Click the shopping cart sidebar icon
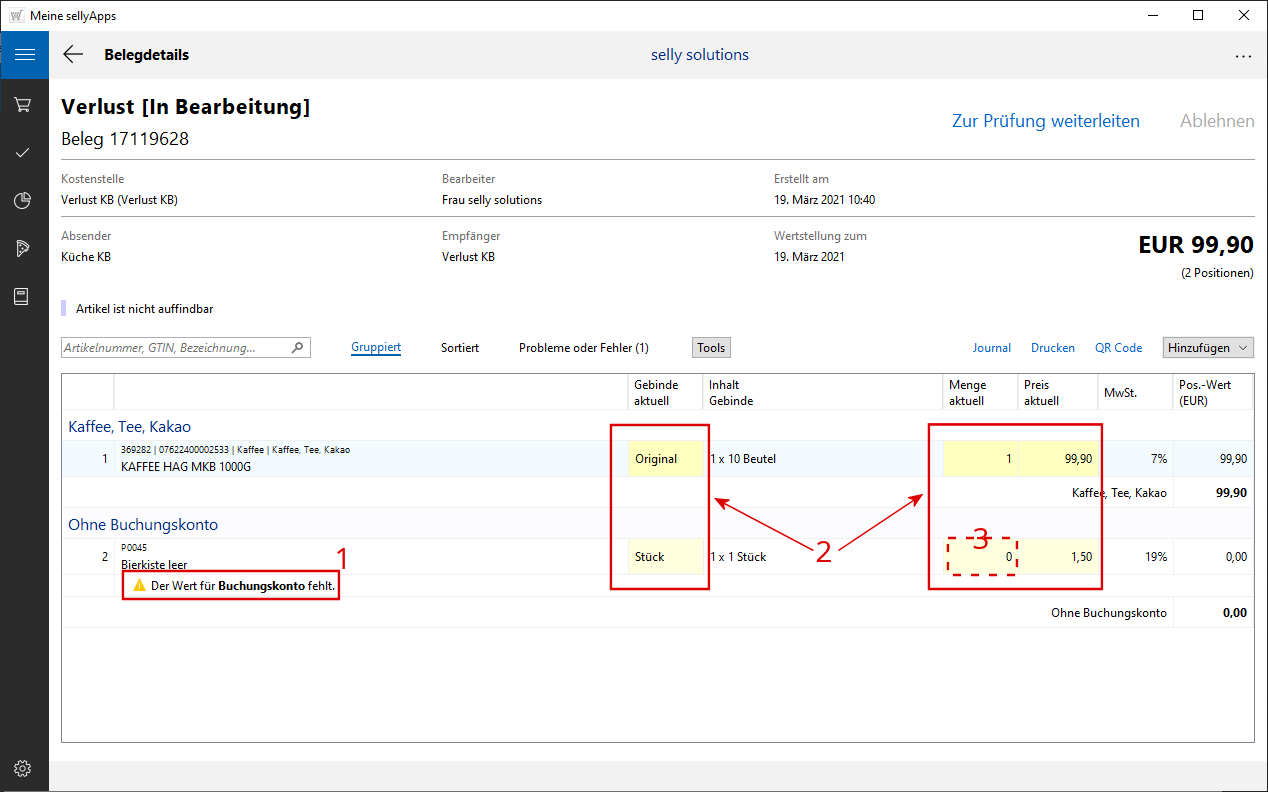 (24, 104)
